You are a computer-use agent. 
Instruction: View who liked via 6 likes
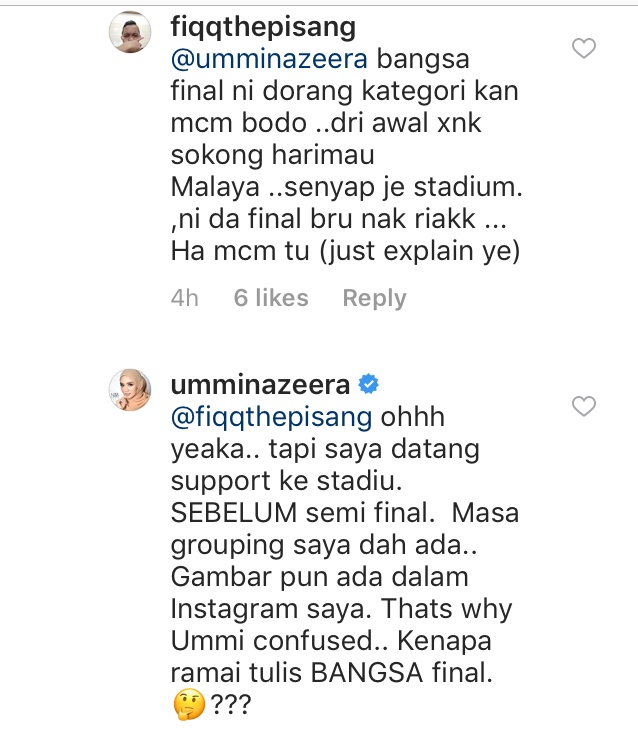[271, 298]
